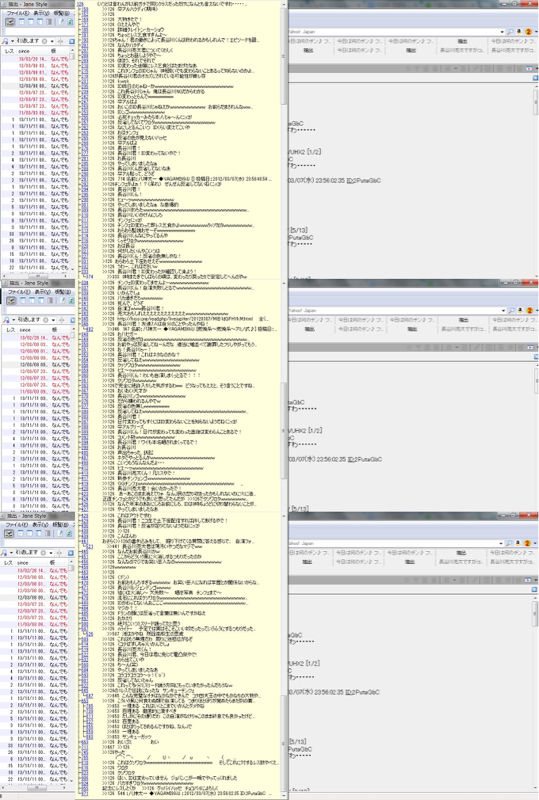The width and height of the screenshot is (539, 800).
Task: Click the orange number 2 icon in the middle window
Action: pyautogui.click(x=528, y=310)
